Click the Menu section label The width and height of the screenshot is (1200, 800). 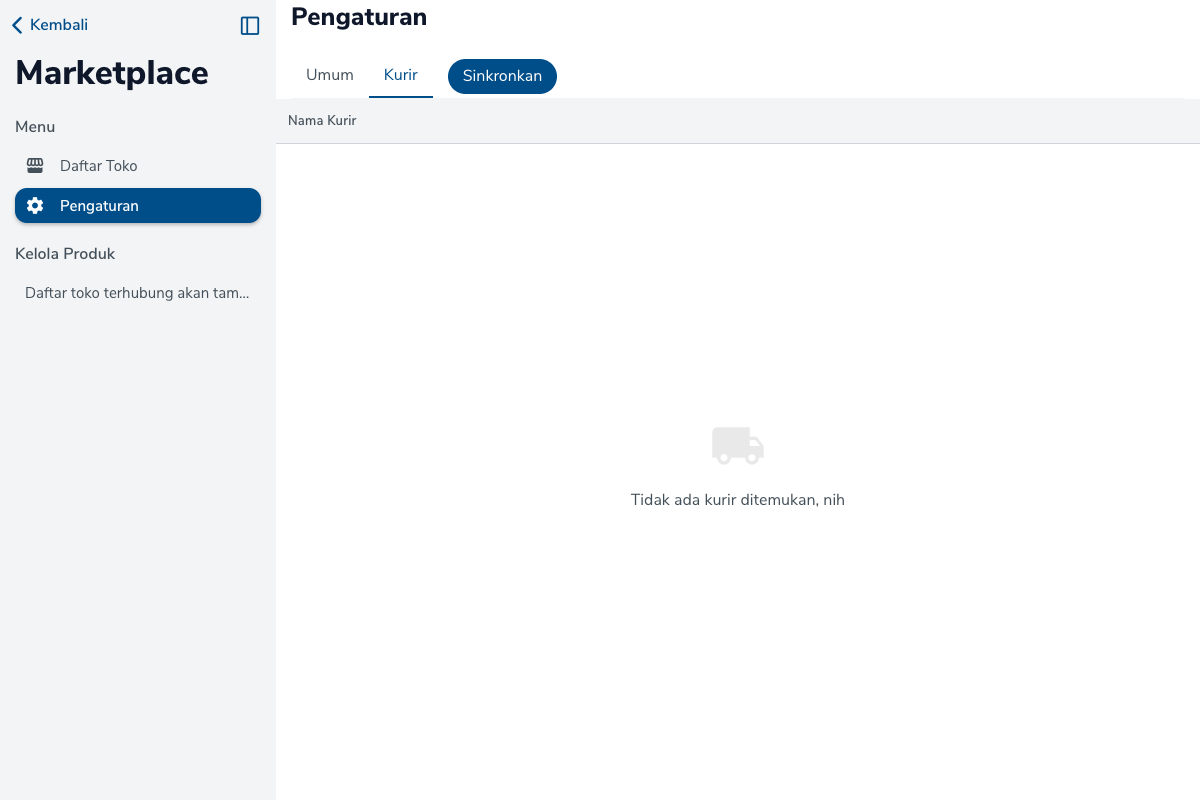click(x=35, y=127)
